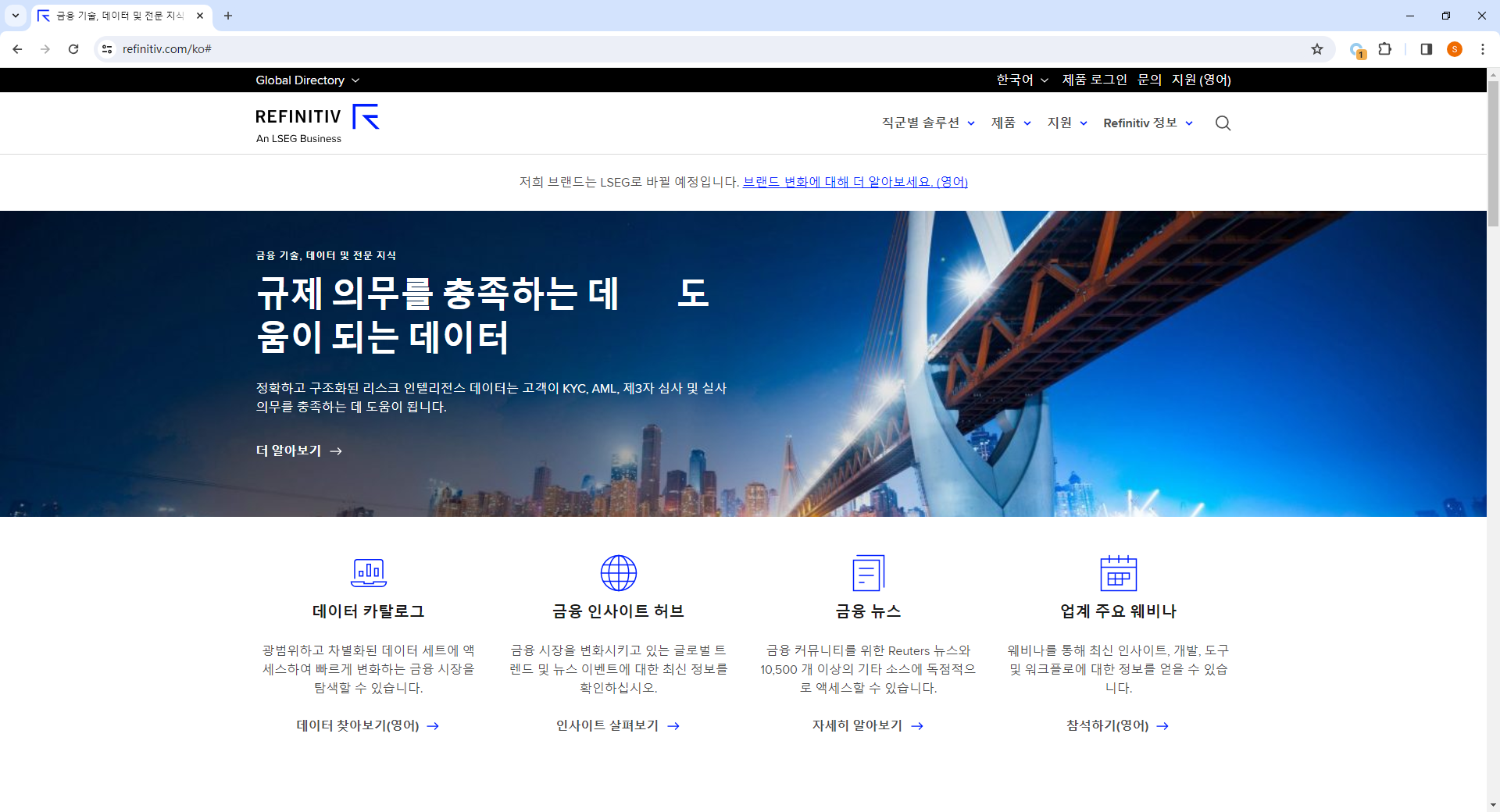
Task: Go forward in browser history
Action: 45,49
